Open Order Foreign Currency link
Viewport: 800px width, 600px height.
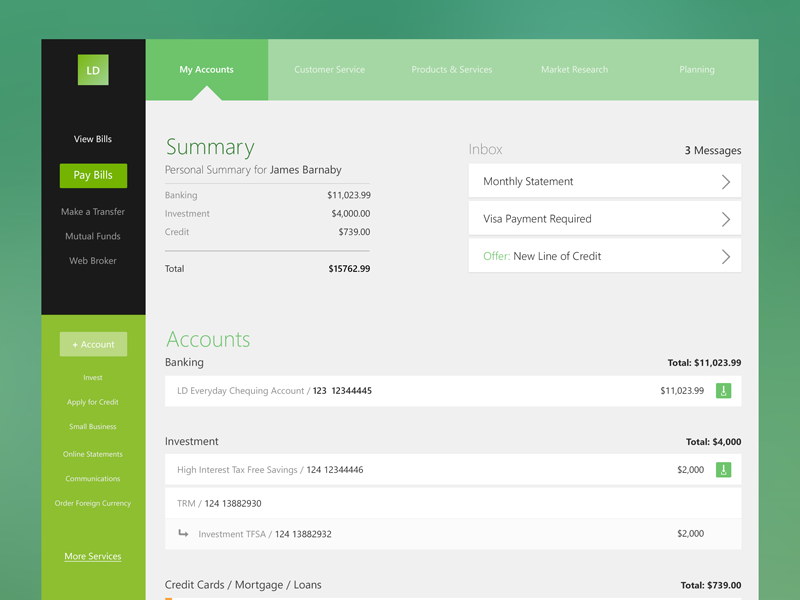pyautogui.click(x=93, y=503)
